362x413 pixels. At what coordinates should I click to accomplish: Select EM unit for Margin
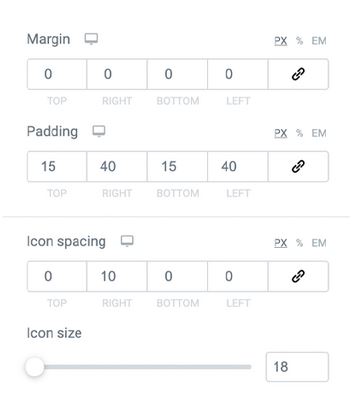(319, 41)
